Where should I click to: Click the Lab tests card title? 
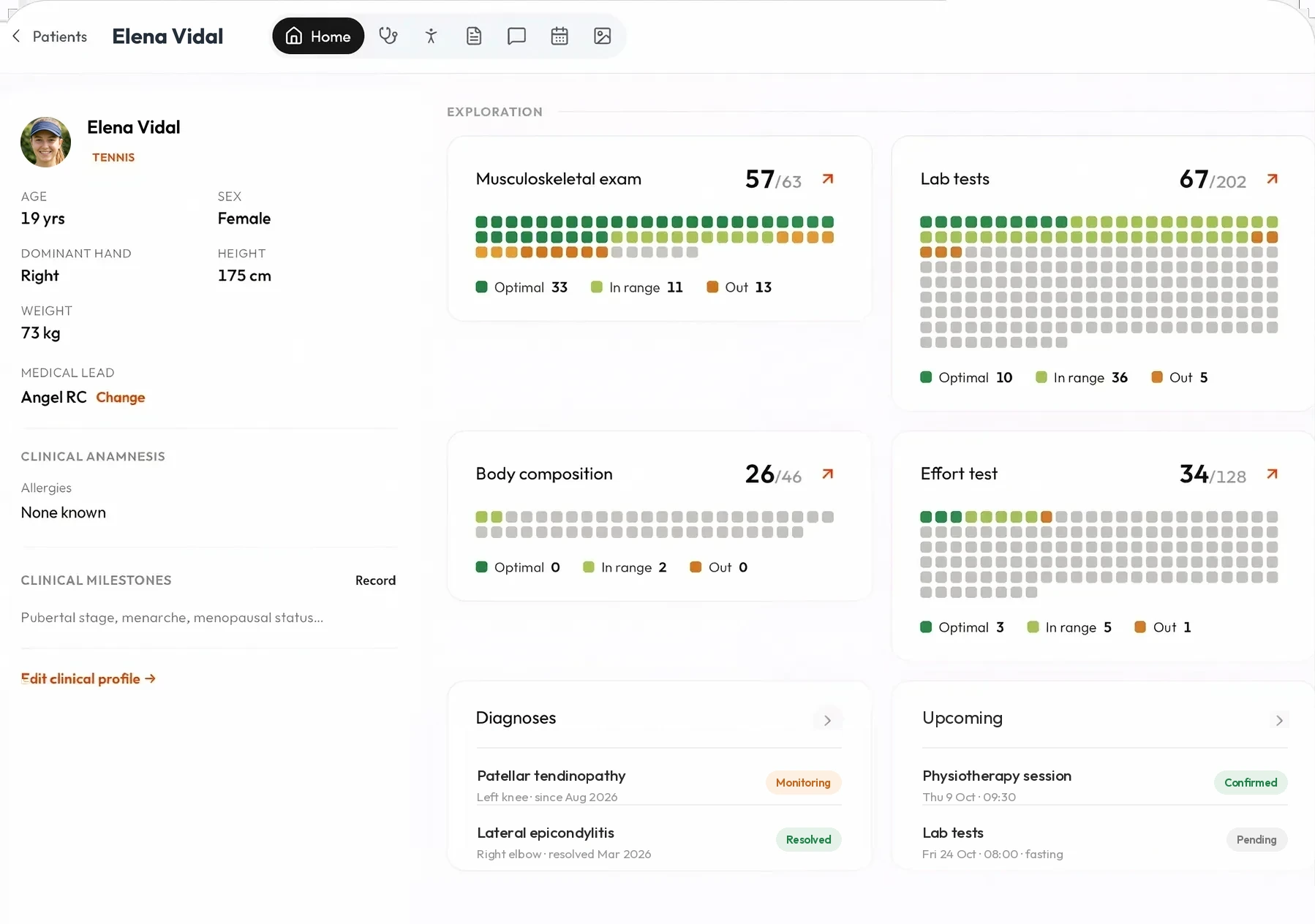point(954,179)
